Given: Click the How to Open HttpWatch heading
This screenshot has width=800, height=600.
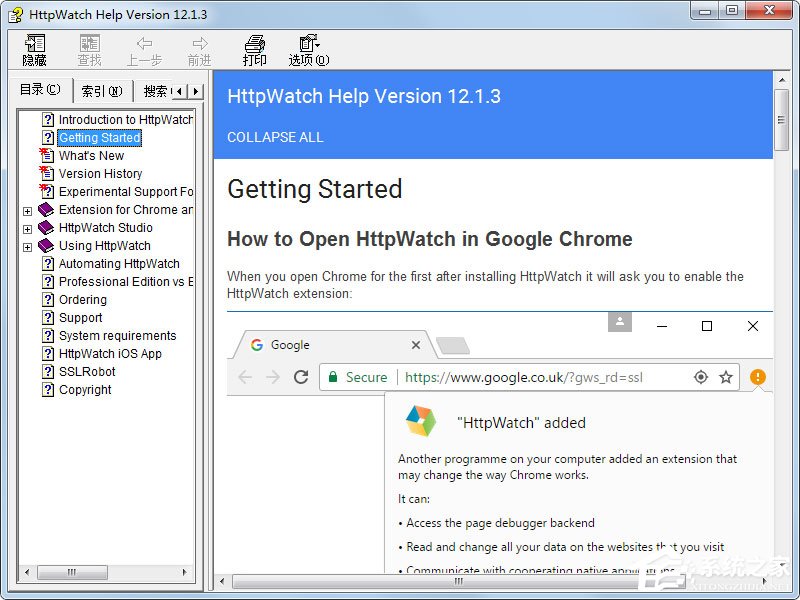Looking at the screenshot, I should pos(430,239).
